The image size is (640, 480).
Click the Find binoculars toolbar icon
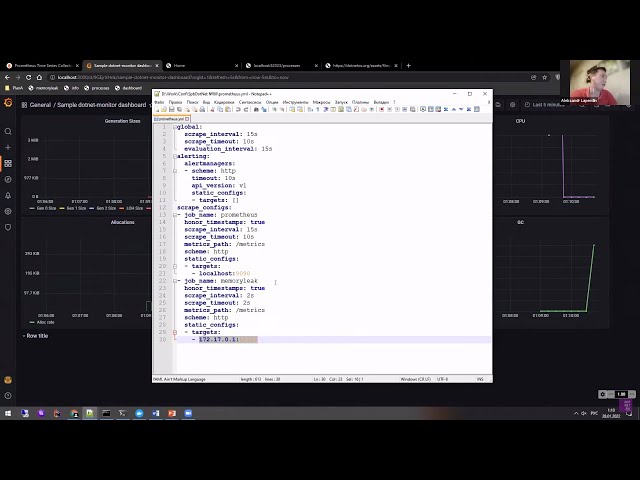(256, 109)
